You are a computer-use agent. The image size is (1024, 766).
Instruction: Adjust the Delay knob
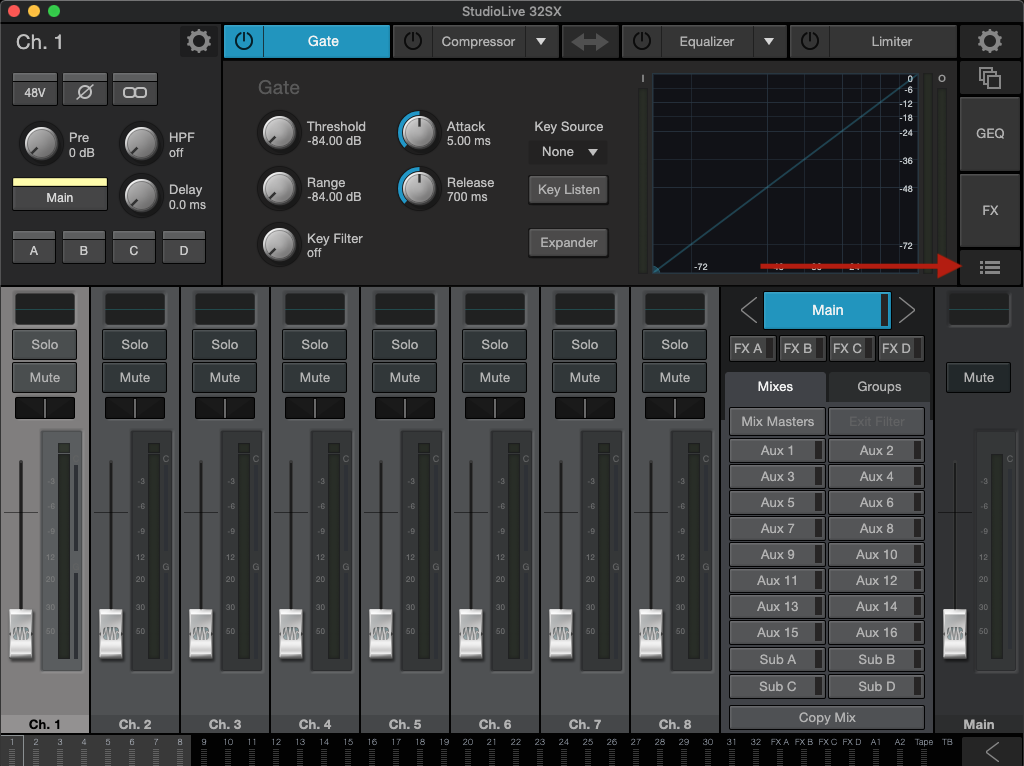[141, 195]
